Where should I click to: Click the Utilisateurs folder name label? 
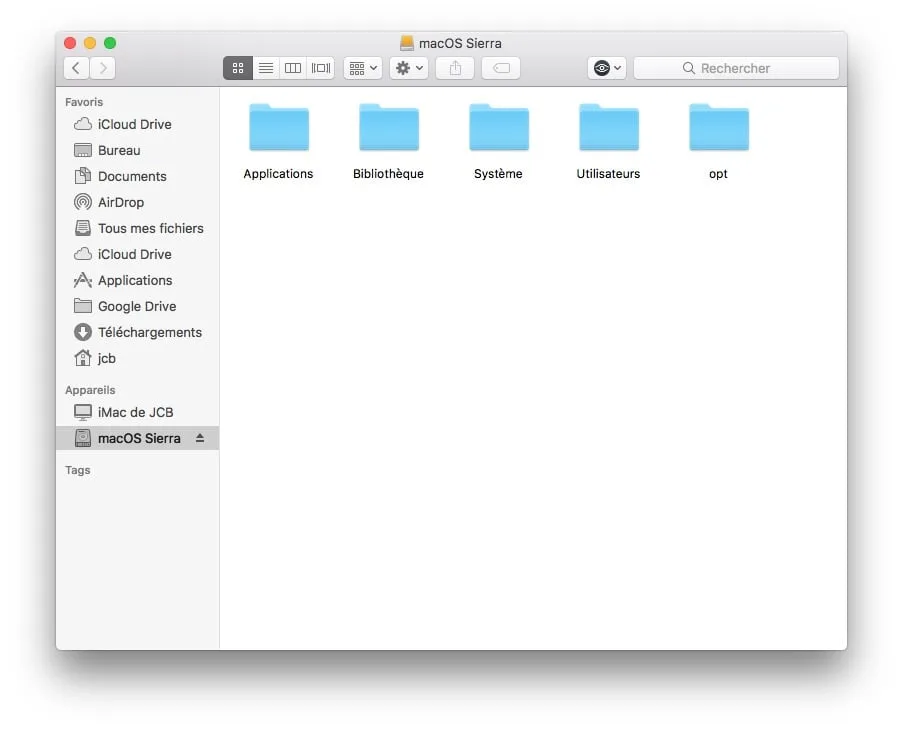coord(608,174)
